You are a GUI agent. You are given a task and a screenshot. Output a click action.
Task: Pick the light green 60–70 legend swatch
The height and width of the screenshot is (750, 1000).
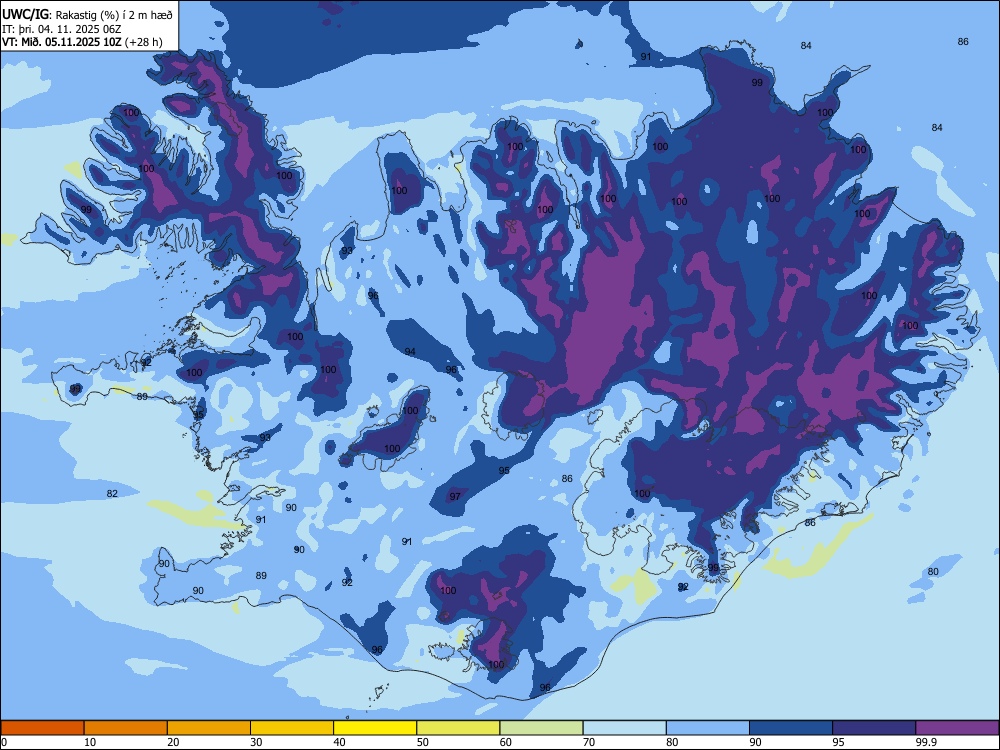tap(541, 728)
